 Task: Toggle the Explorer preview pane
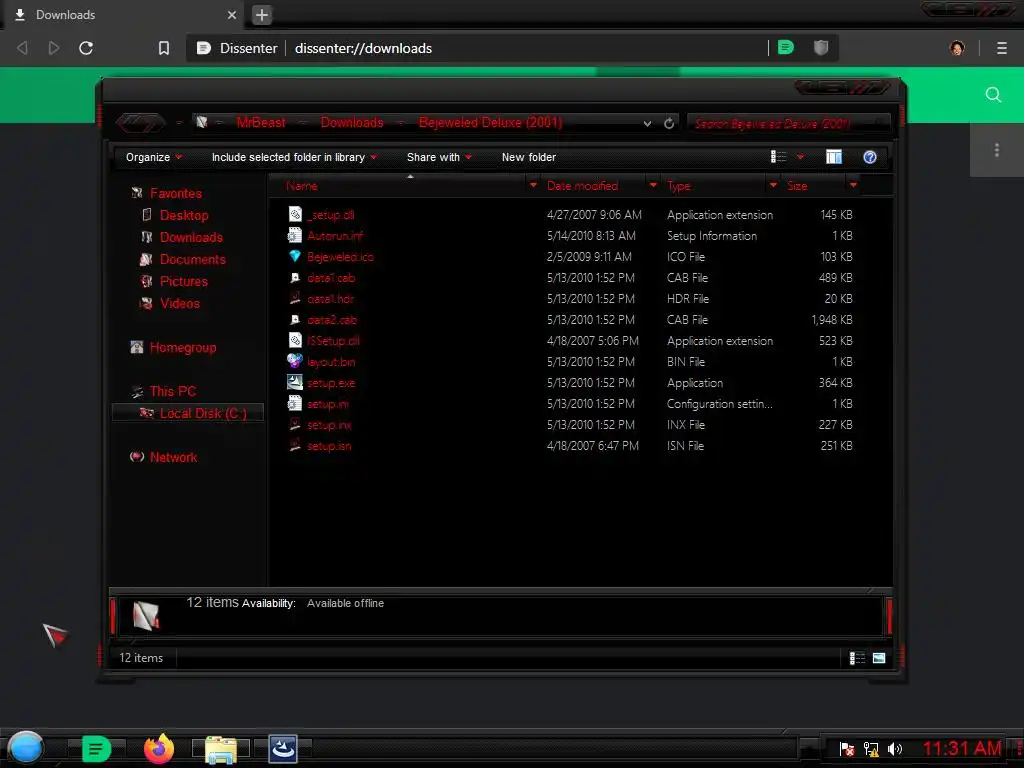(x=834, y=157)
